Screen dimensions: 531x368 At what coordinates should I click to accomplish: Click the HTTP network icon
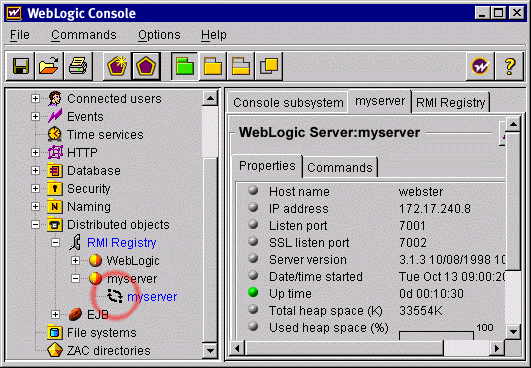(x=55, y=152)
